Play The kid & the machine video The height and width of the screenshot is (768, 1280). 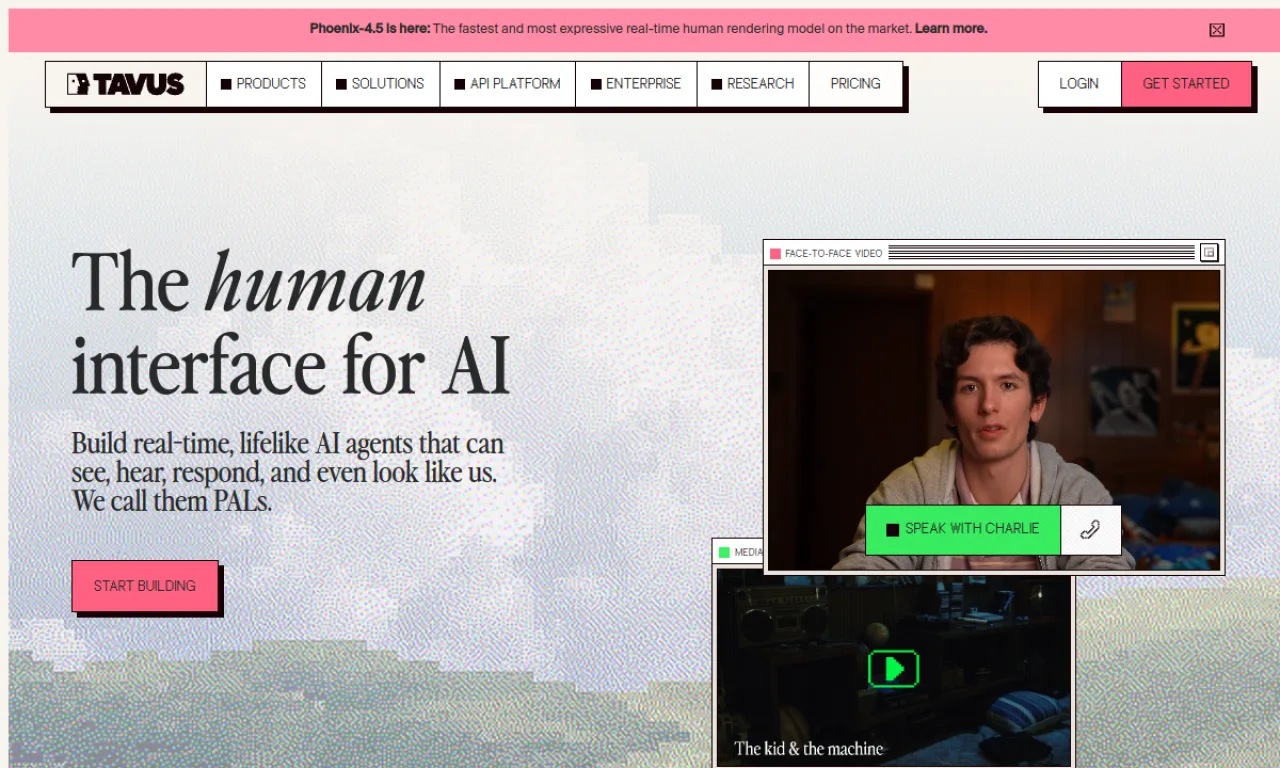click(894, 668)
